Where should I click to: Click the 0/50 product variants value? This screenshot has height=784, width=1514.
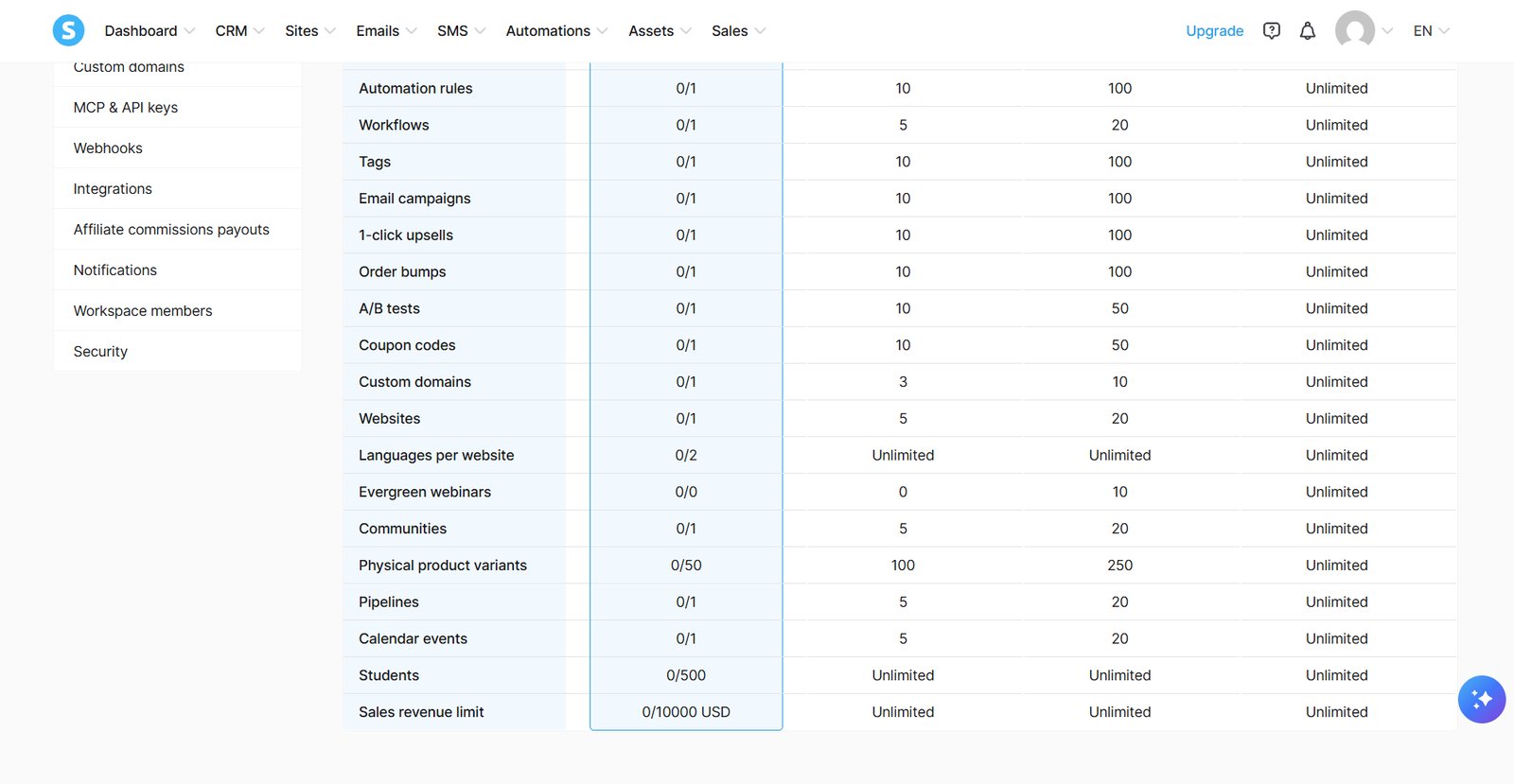[686, 566]
